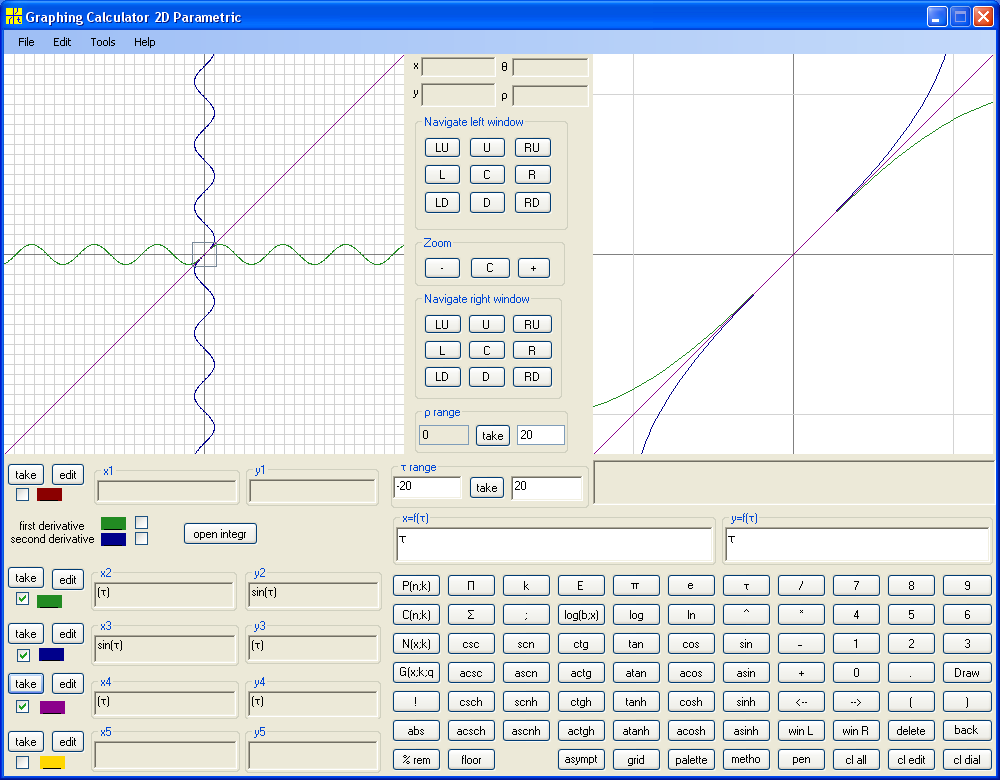Image resolution: width=1000 pixels, height=780 pixels.
Task: Open the Tools menu
Action: click(103, 42)
